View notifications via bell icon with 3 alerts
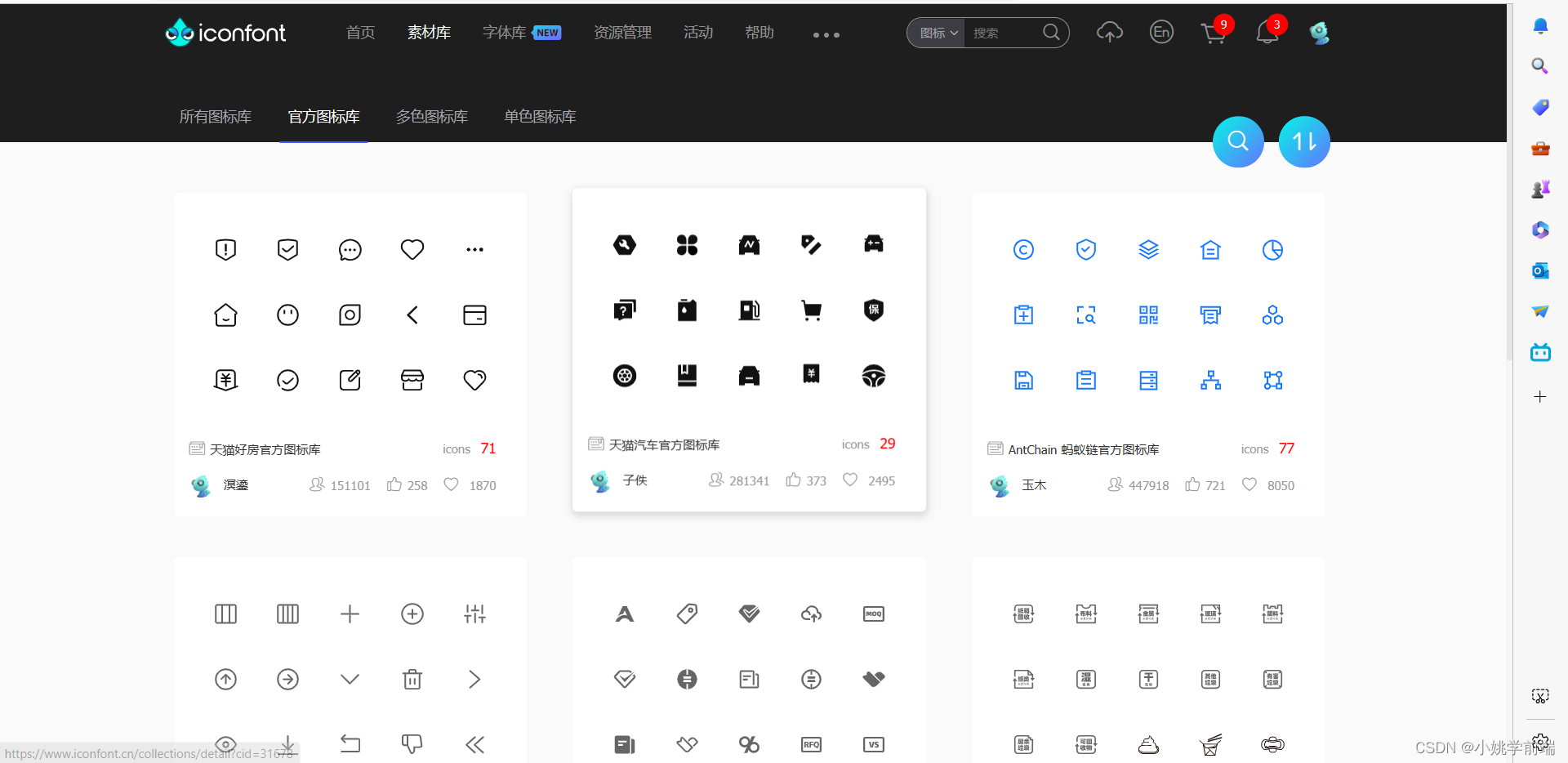1568x763 pixels. click(1267, 34)
